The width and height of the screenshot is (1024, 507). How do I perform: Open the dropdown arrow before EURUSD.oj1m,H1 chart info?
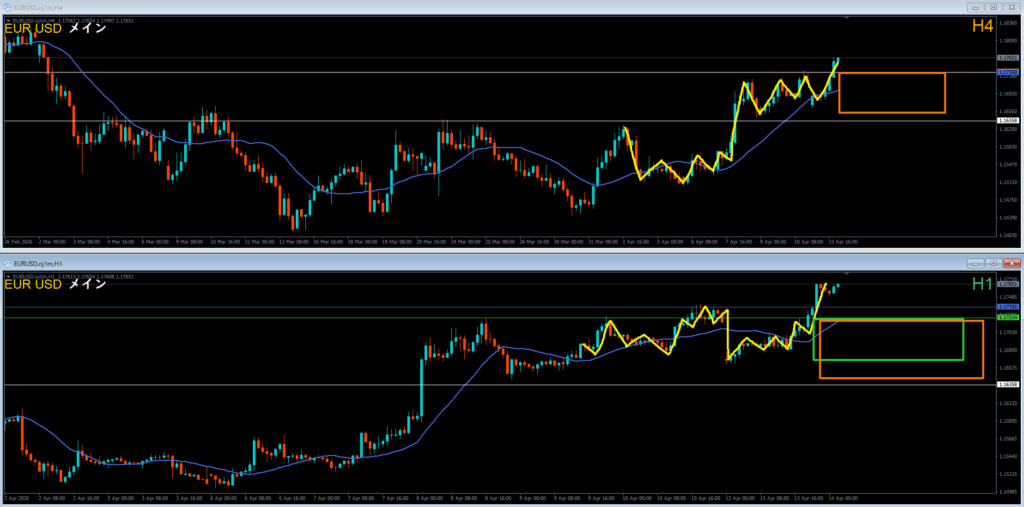tap(7, 277)
